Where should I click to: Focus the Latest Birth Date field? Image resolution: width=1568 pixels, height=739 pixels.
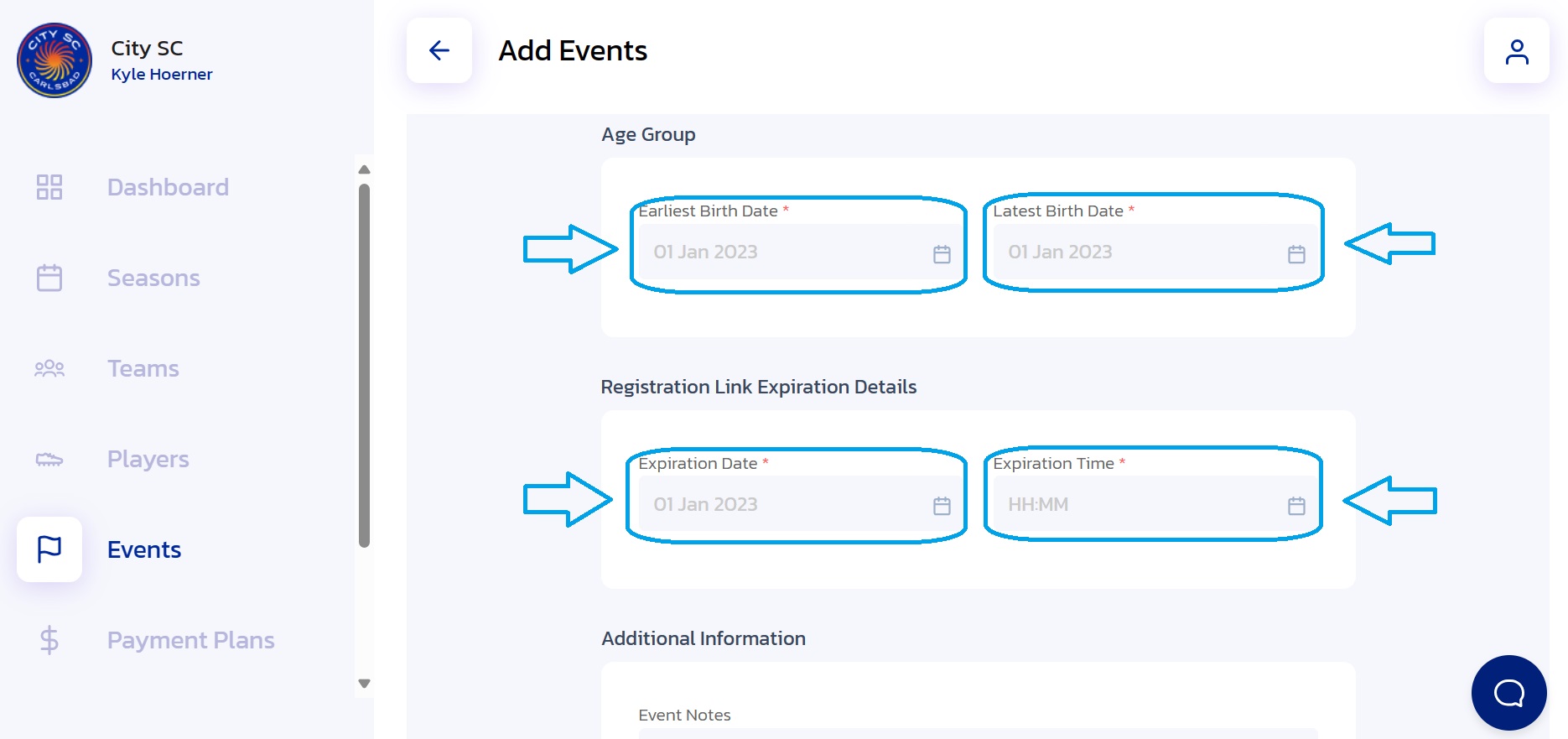(1155, 252)
